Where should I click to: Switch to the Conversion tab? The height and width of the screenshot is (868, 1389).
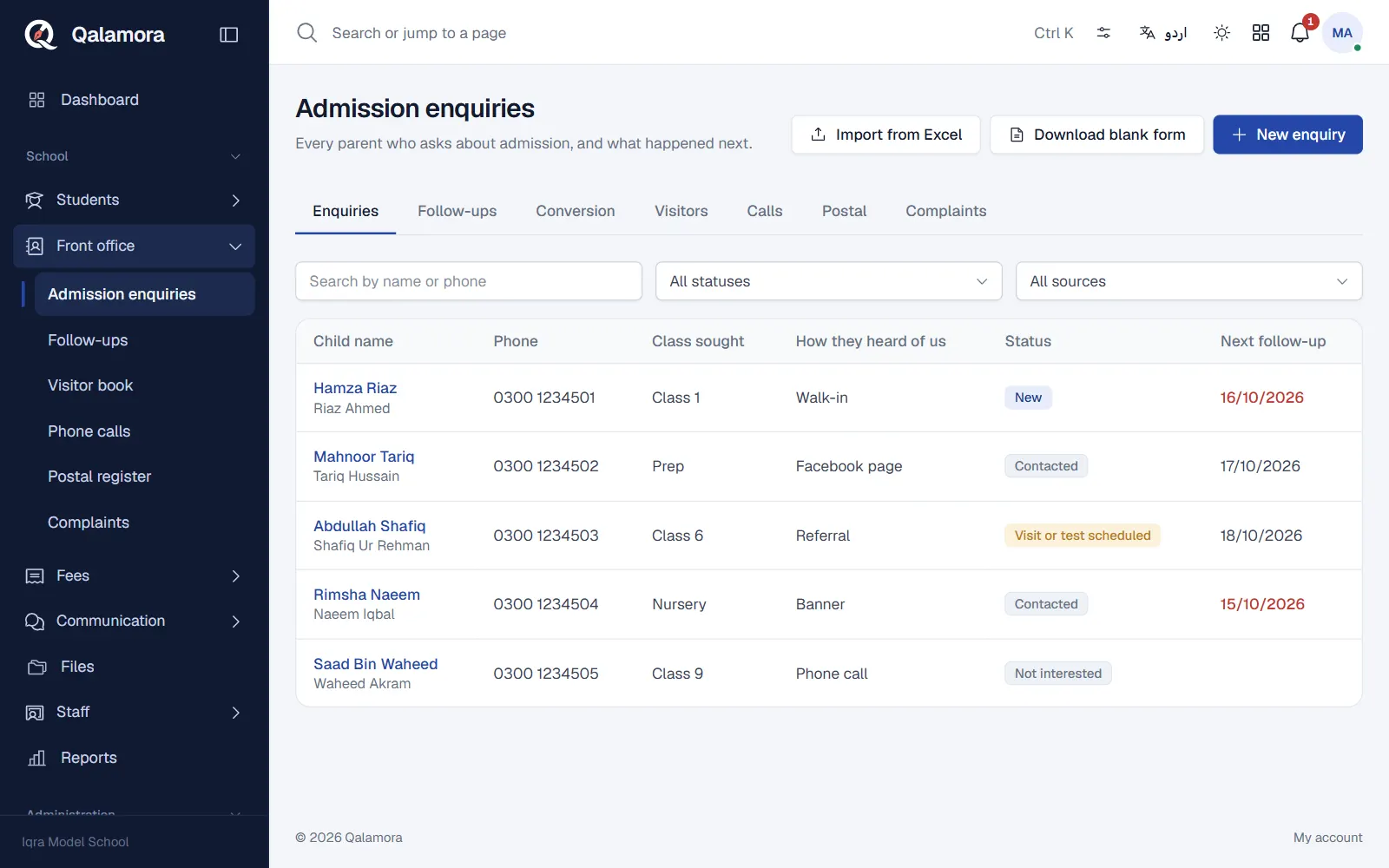[576, 211]
